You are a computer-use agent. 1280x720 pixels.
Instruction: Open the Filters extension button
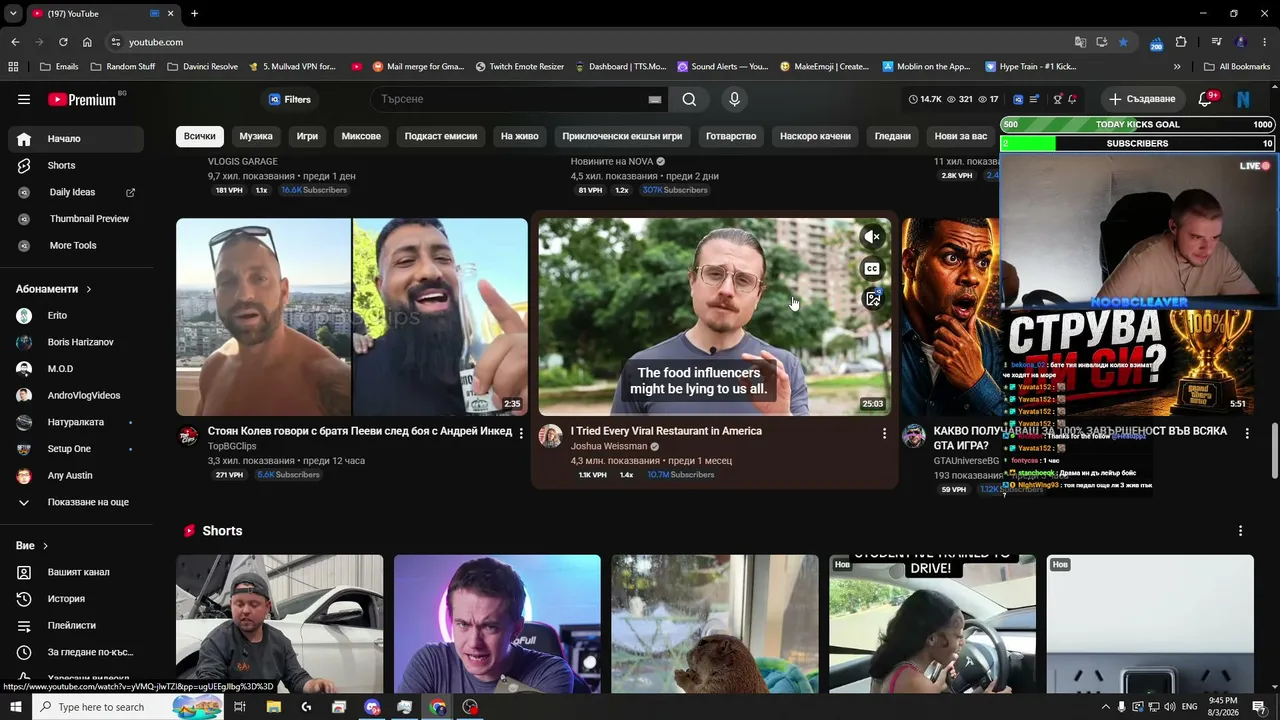290,99
